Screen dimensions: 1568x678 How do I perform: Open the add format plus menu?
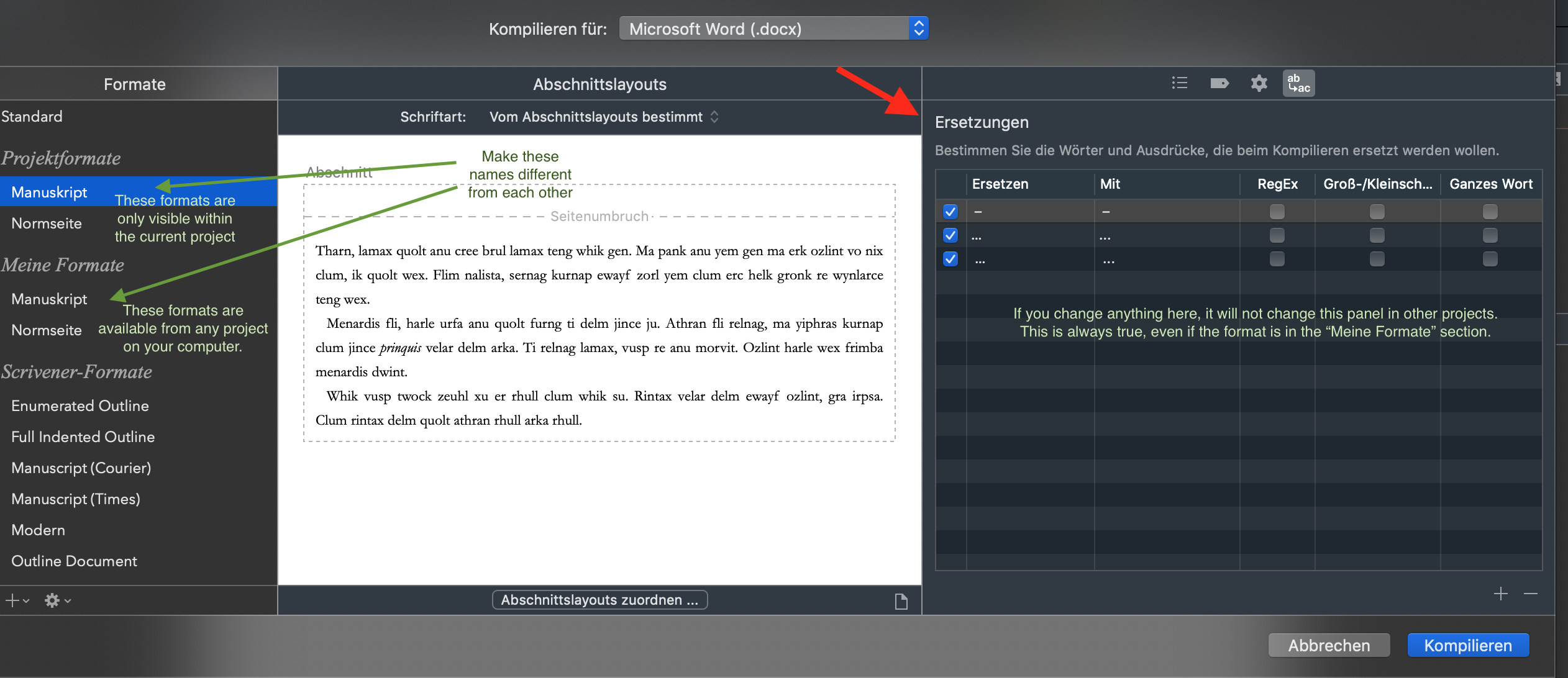(x=17, y=600)
